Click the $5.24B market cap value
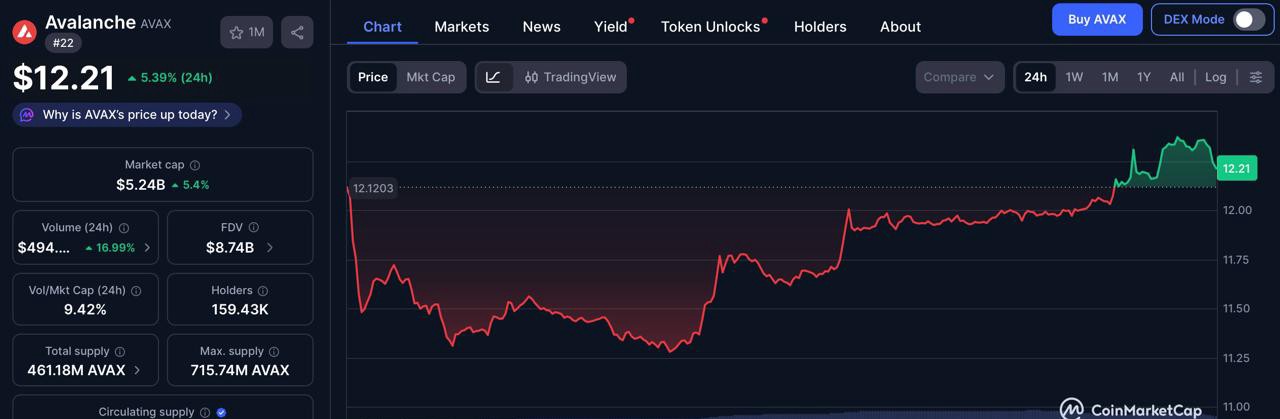Image resolution: width=1280 pixels, height=419 pixels. [x=140, y=185]
